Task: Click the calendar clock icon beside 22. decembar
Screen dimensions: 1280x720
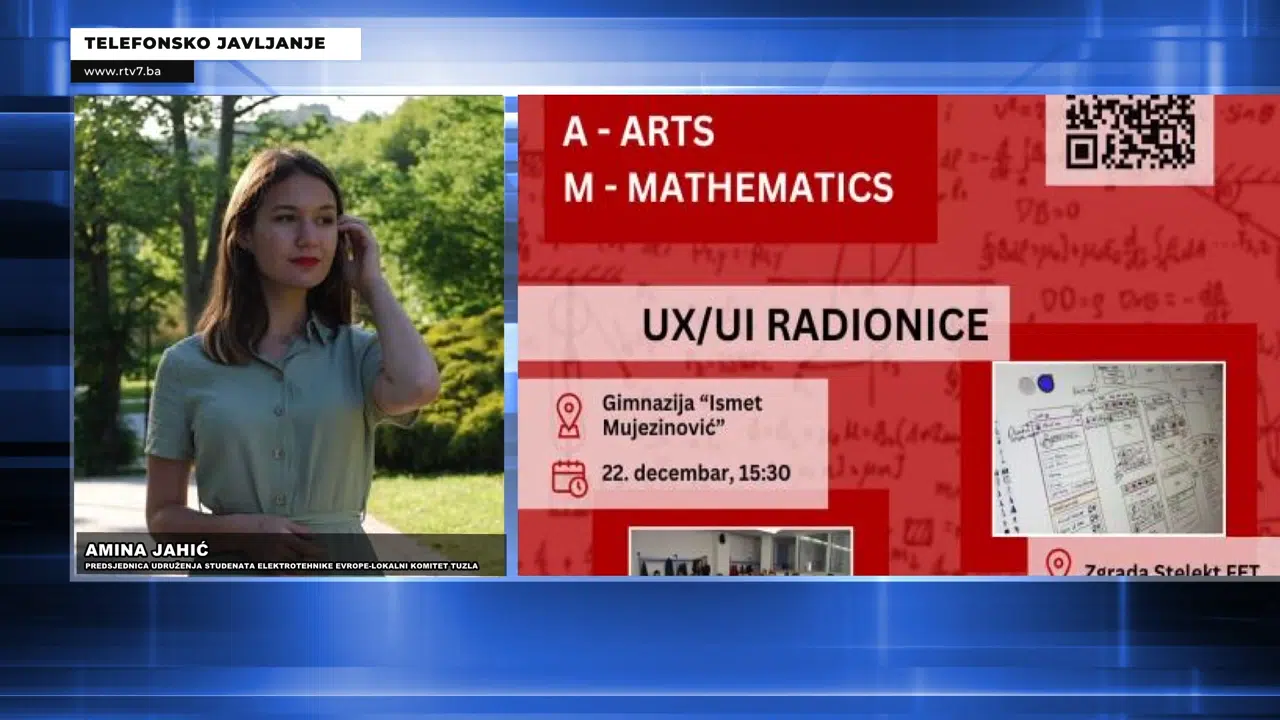Action: tap(570, 478)
